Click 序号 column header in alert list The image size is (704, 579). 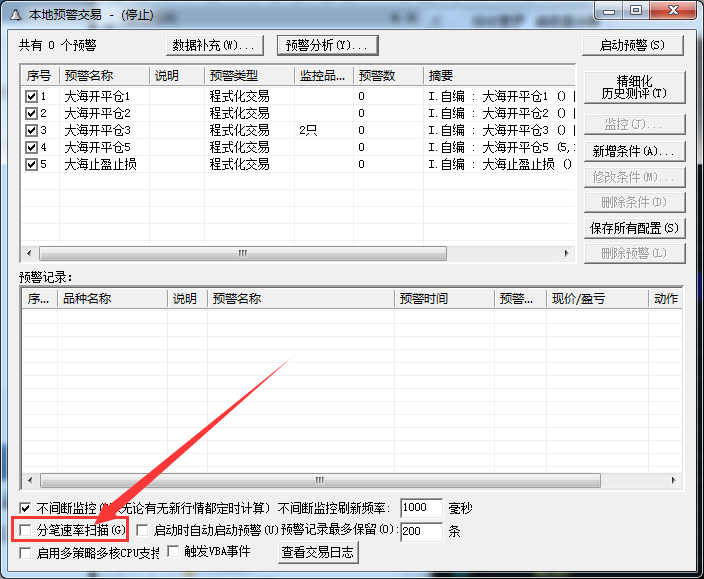40,75
